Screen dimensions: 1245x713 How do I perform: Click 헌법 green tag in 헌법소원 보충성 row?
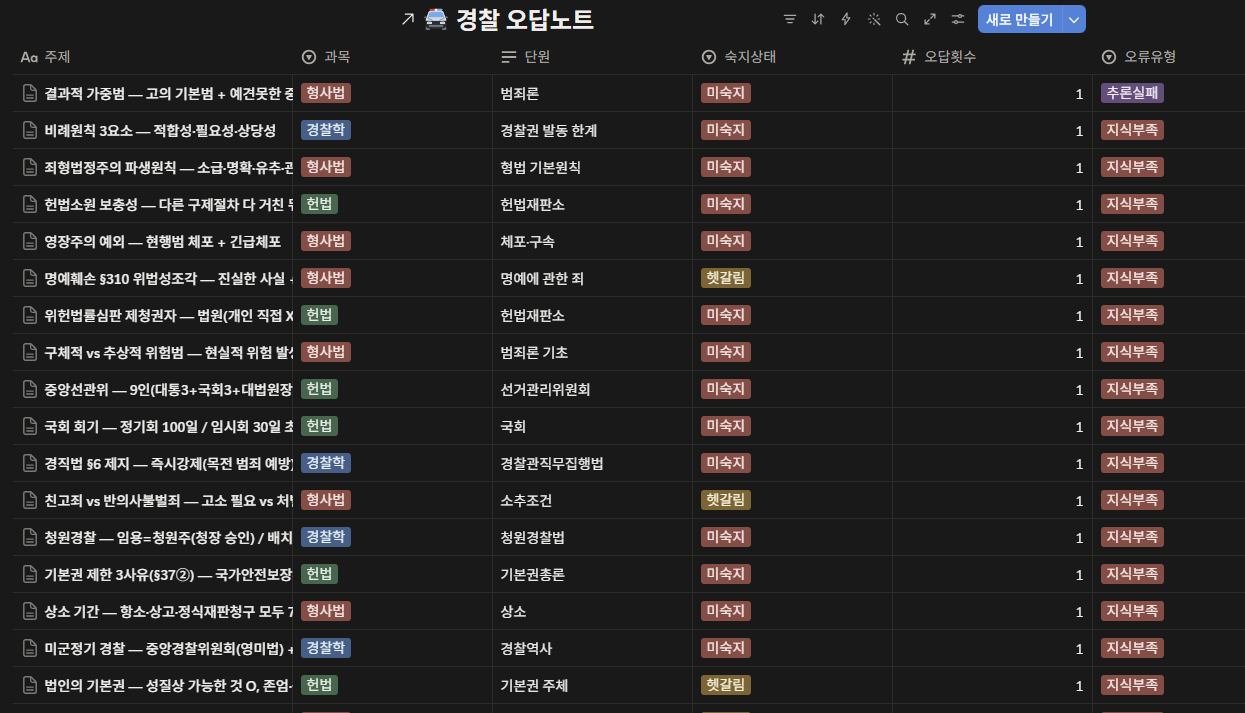coord(320,204)
